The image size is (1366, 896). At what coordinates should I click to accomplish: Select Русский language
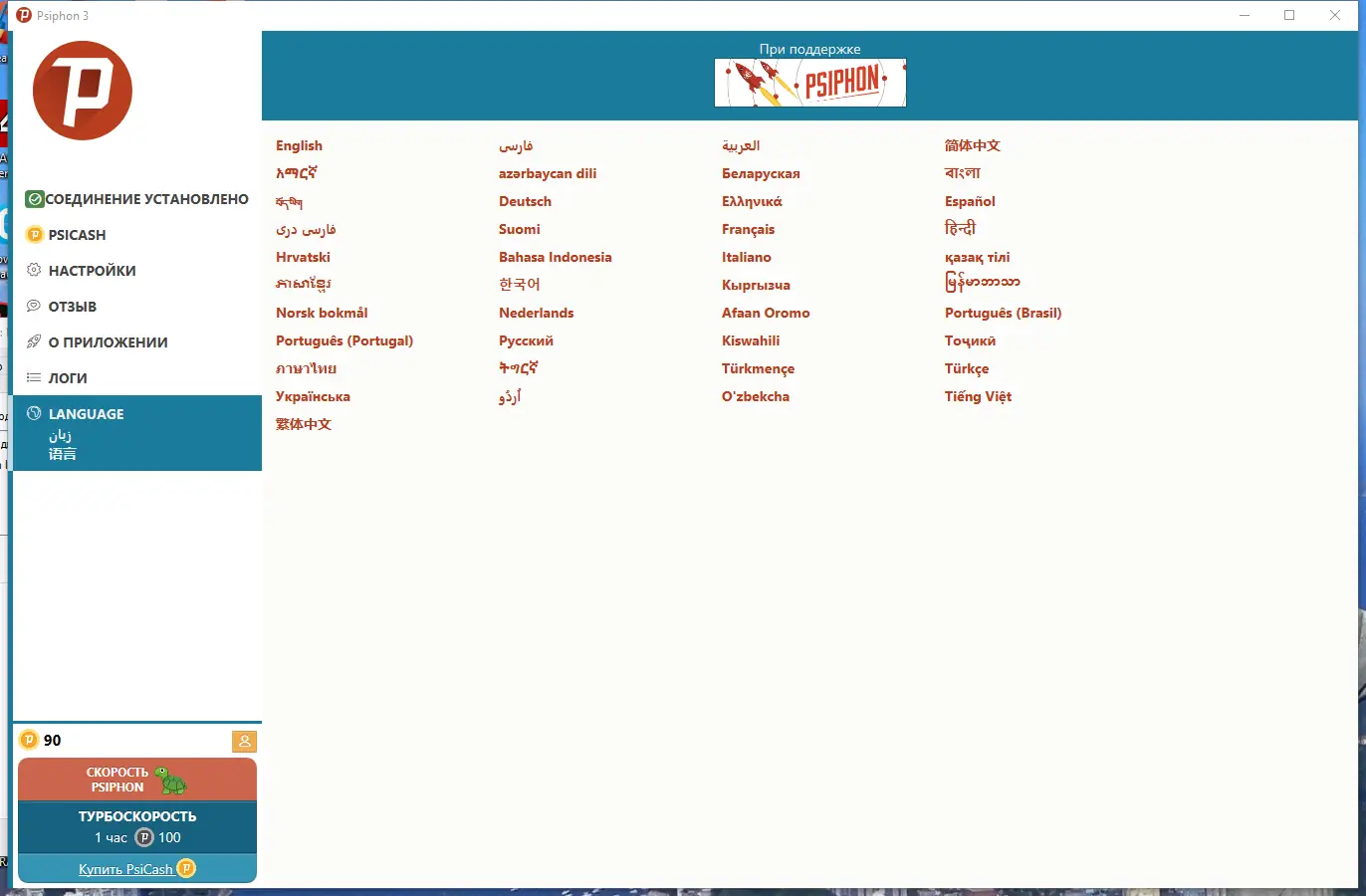click(526, 340)
